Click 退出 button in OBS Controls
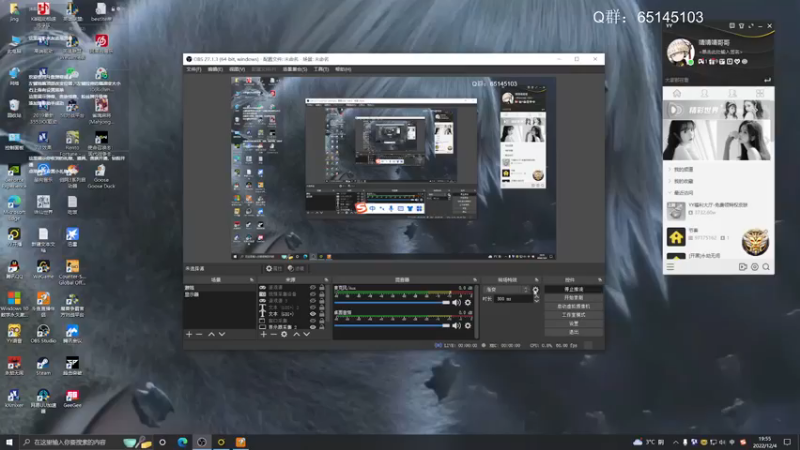Viewport: 800px width, 450px height. [x=573, y=332]
